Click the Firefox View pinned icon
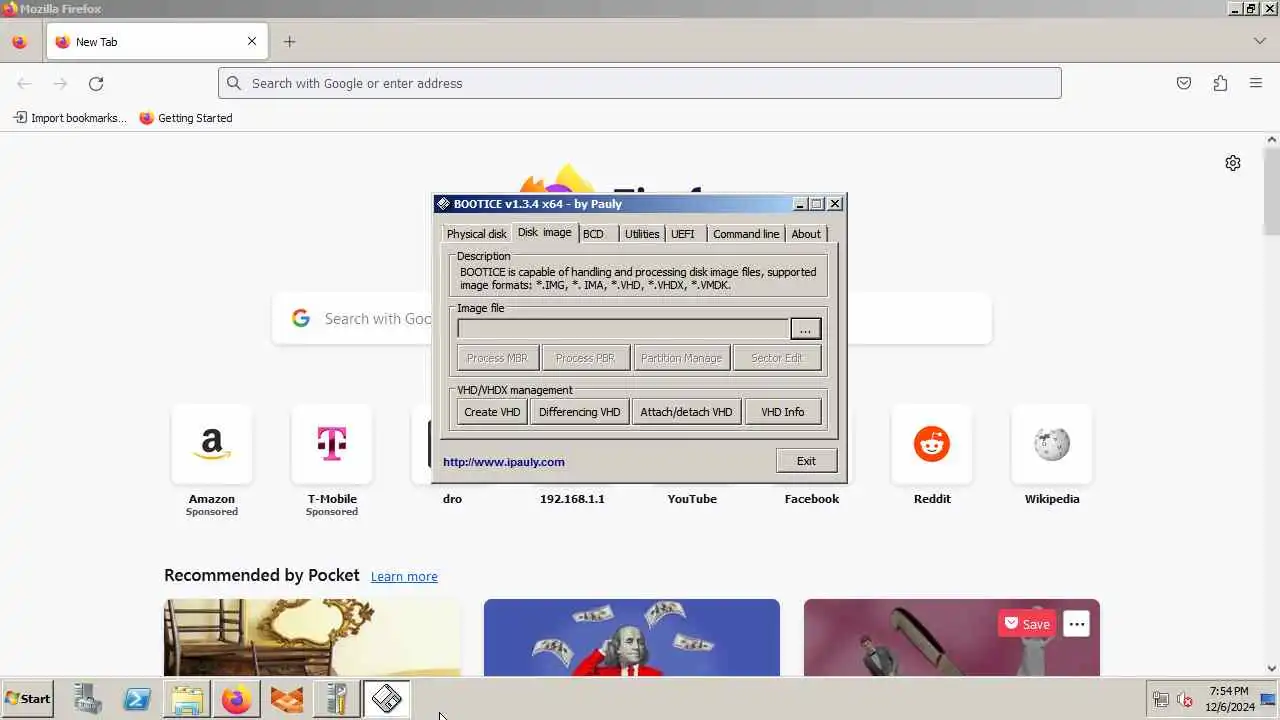The width and height of the screenshot is (1280, 720). click(19, 42)
